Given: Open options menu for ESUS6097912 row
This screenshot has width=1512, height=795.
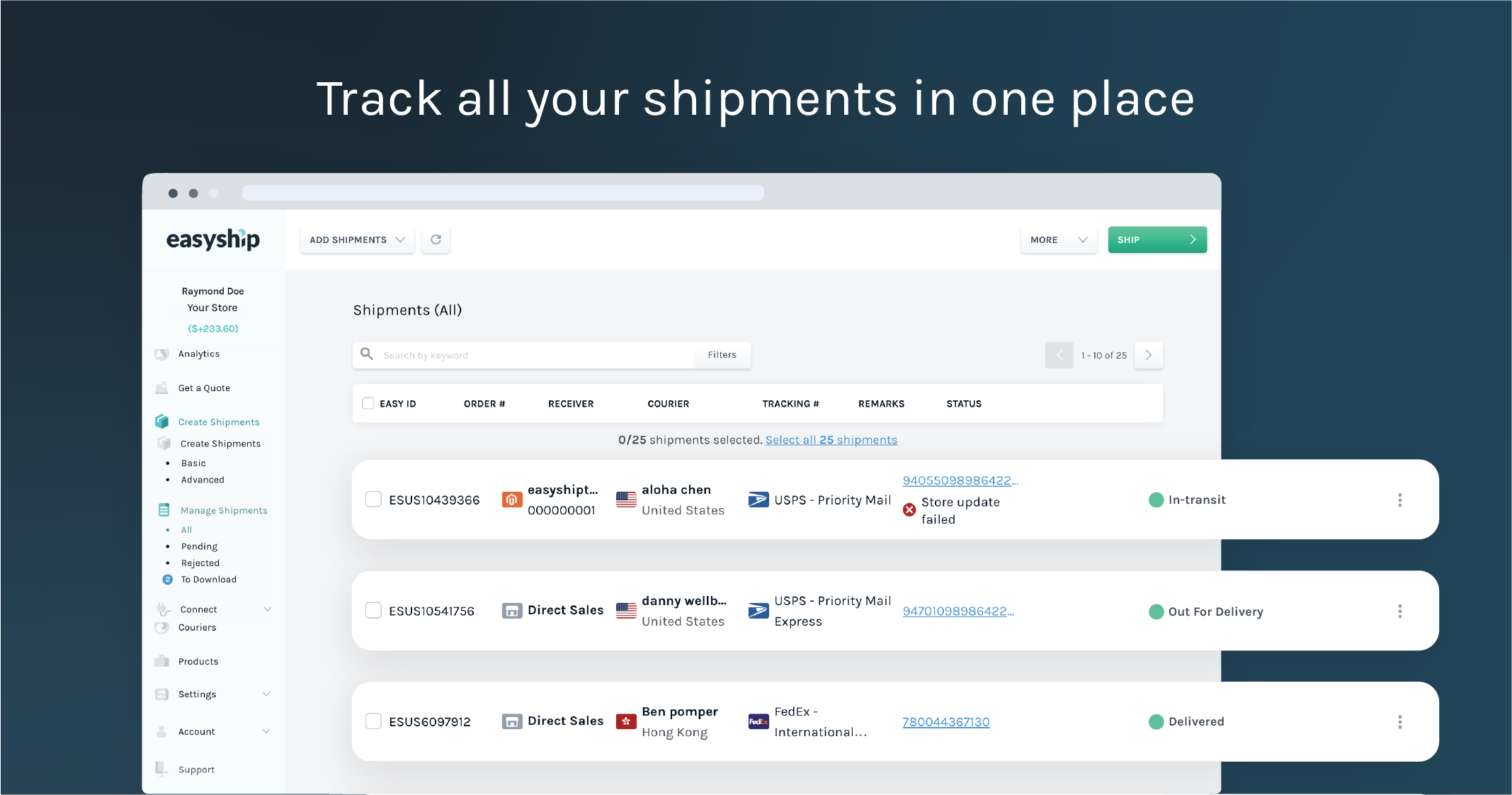Looking at the screenshot, I should click(x=1399, y=722).
